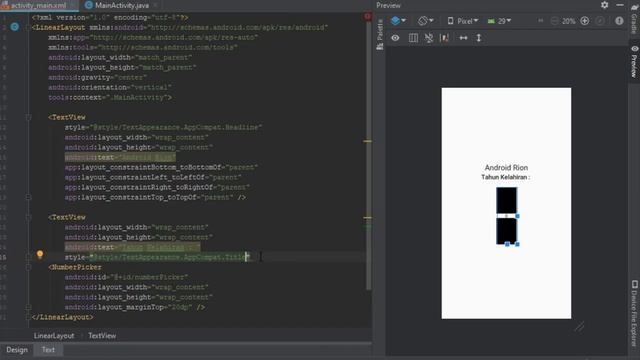Select "Tahun Kelahiran :" label in preview

(x=505, y=177)
